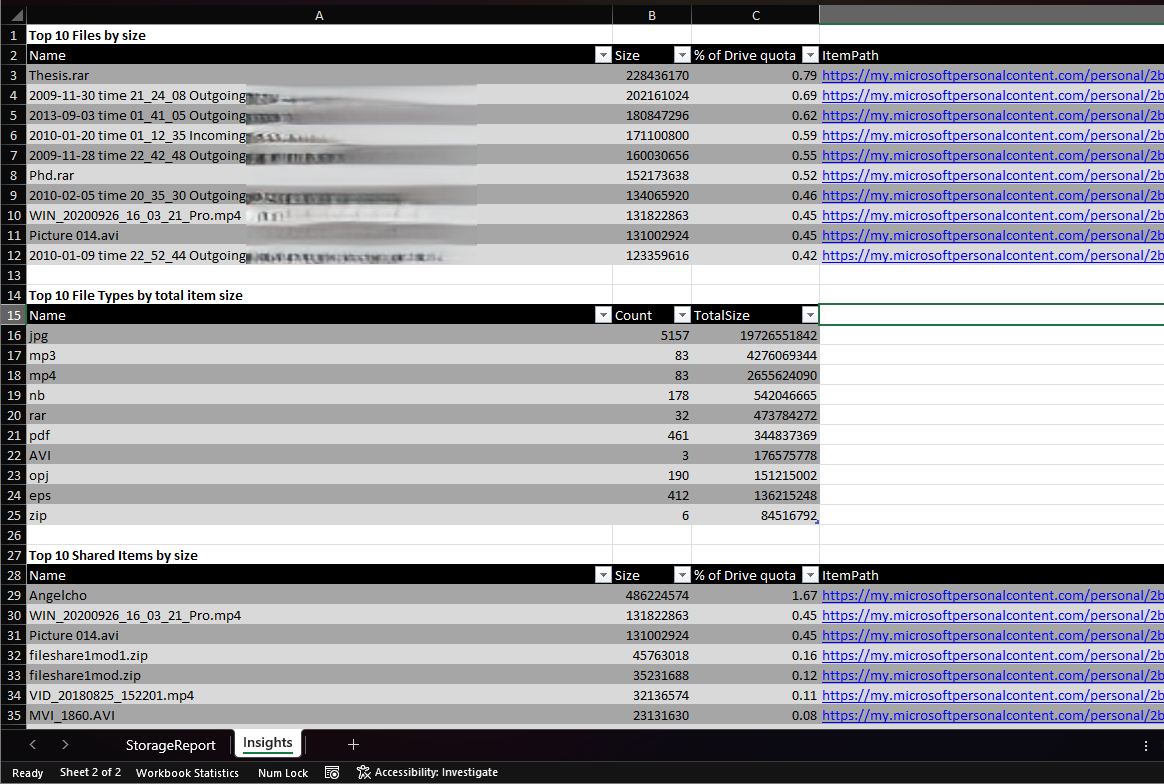Click the macro recording icon in the status bar

331,772
